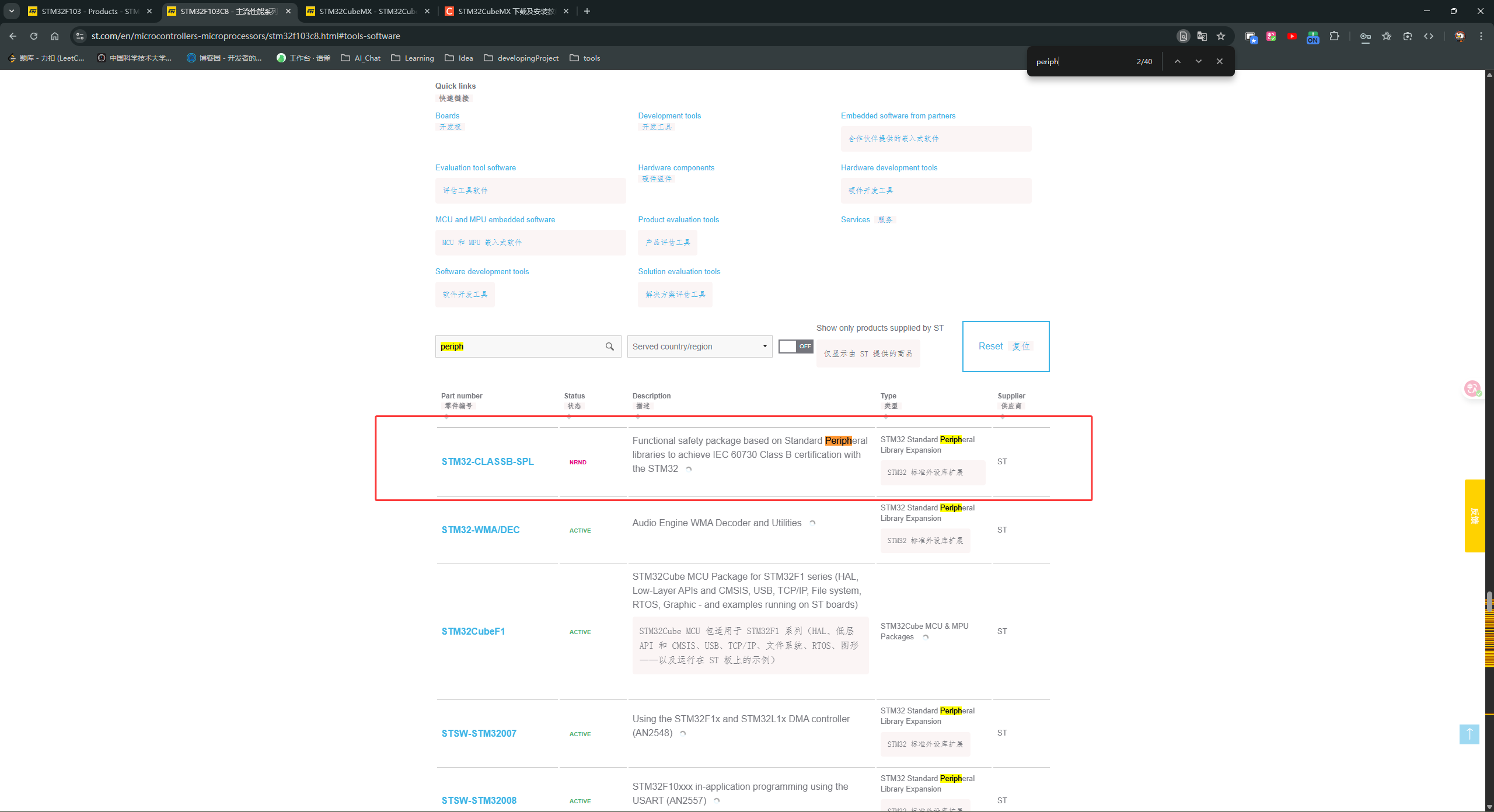This screenshot has width=1494, height=812.
Task: Open the Learning bookmarks folder
Action: 413,58
